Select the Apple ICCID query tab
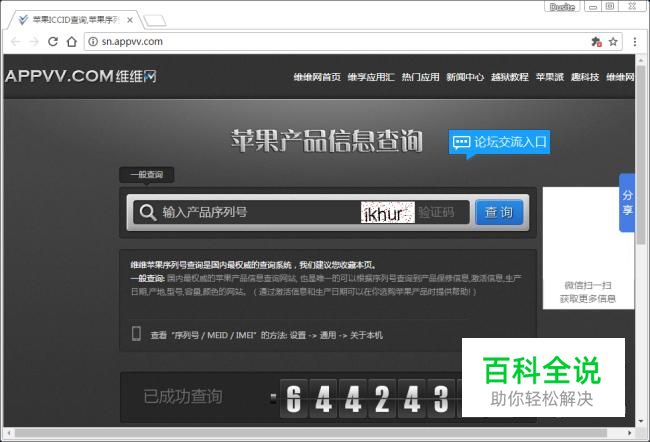Screen dimensions: 650x442 click(x=75, y=20)
